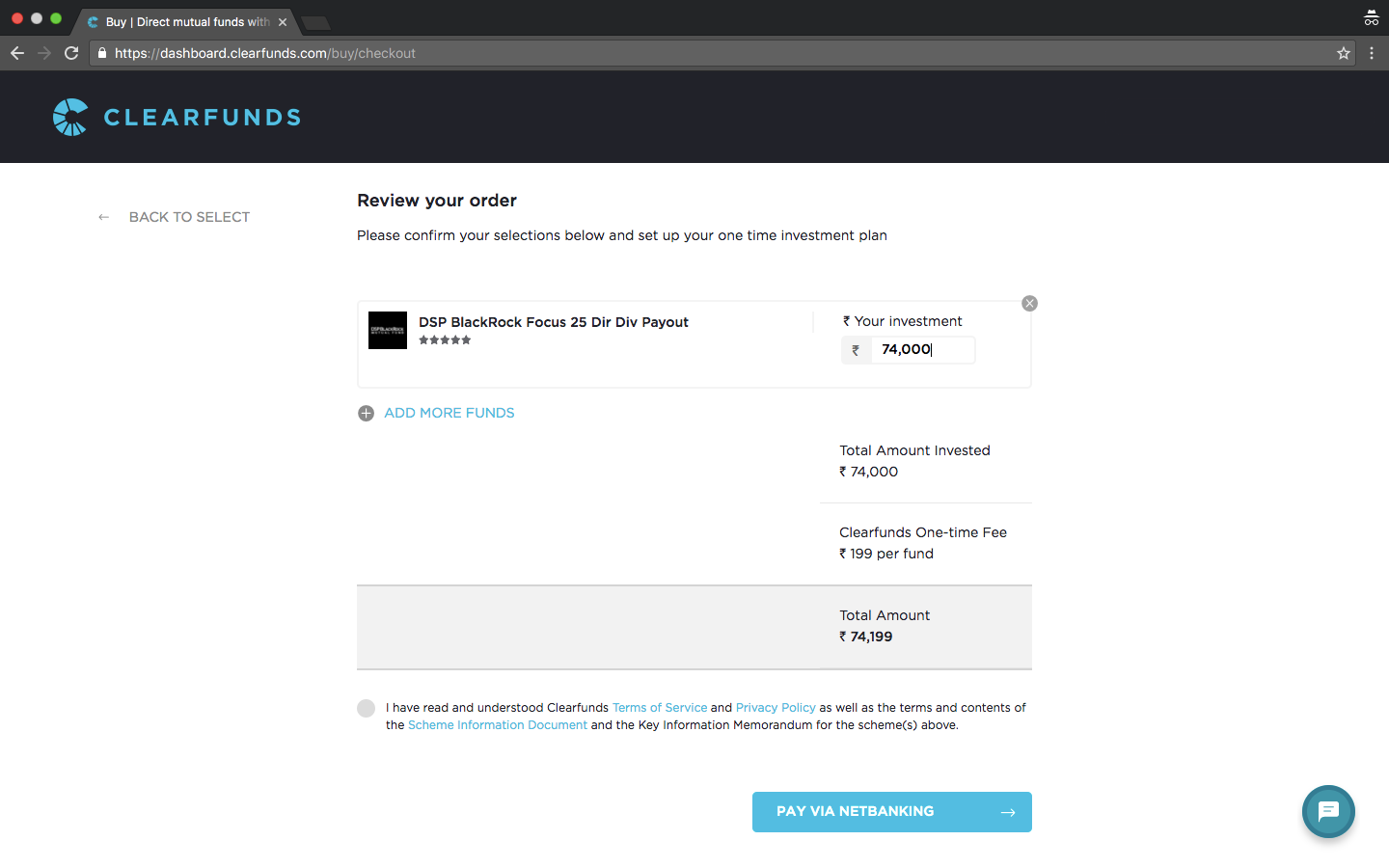
Task: Click the Review your order heading
Action: tap(437, 201)
